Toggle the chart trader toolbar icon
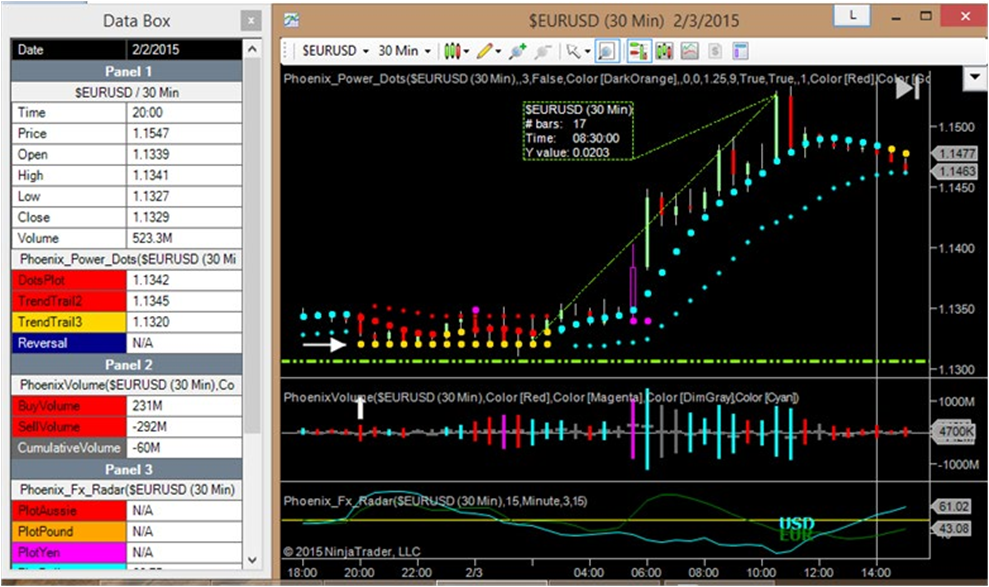989x587 pixels. pyautogui.click(x=638, y=51)
